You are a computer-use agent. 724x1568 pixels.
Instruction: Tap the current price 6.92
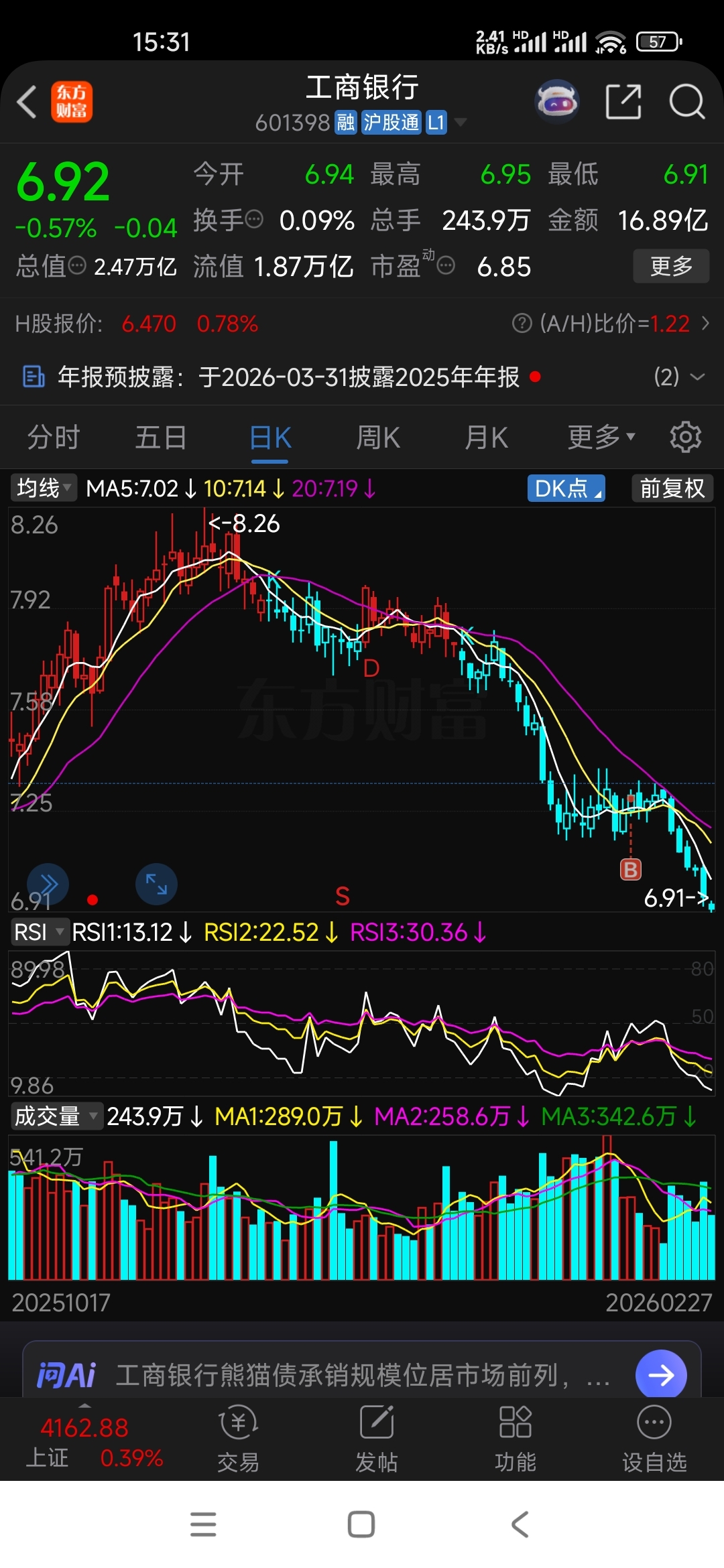tap(63, 182)
